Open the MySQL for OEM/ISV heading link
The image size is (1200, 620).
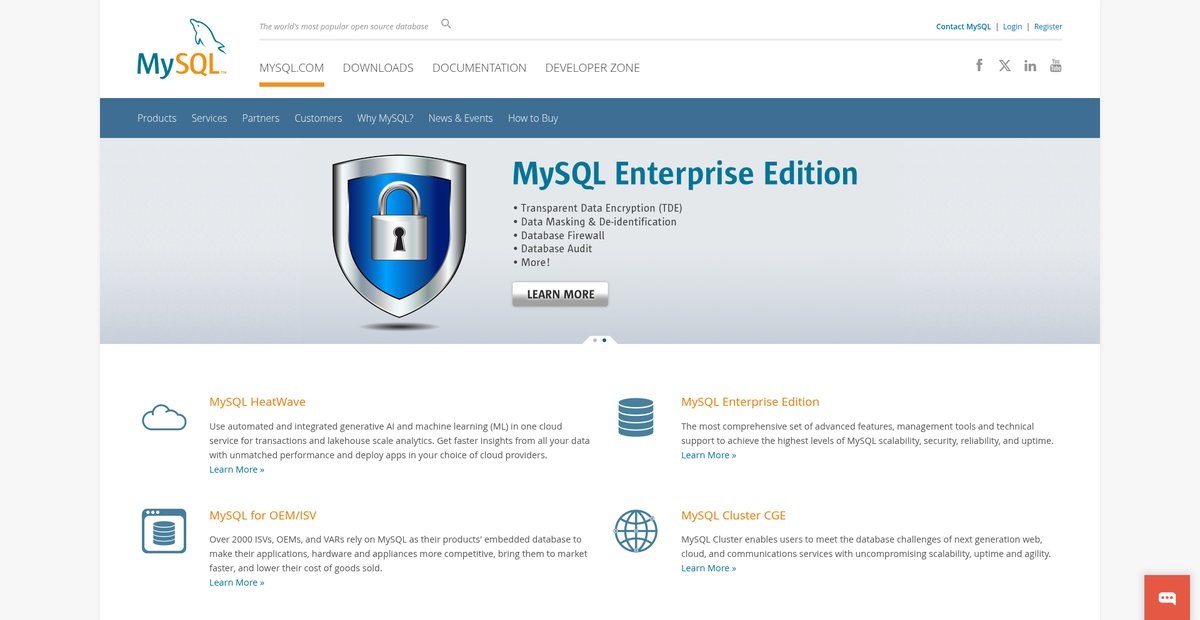click(263, 516)
